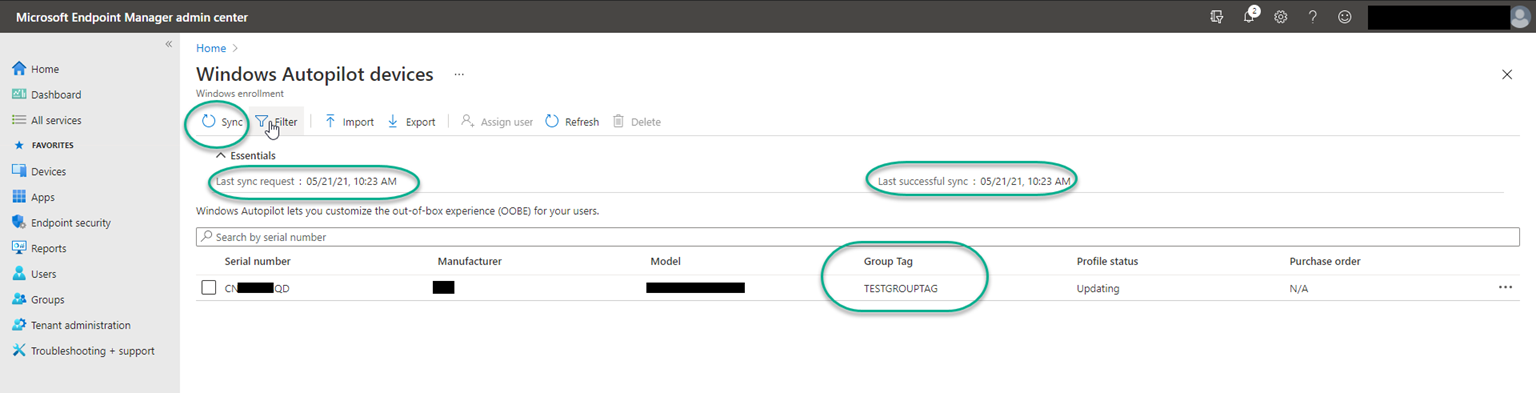Check the device row checkbox
This screenshot has height=393, width=1536.
pos(208,288)
